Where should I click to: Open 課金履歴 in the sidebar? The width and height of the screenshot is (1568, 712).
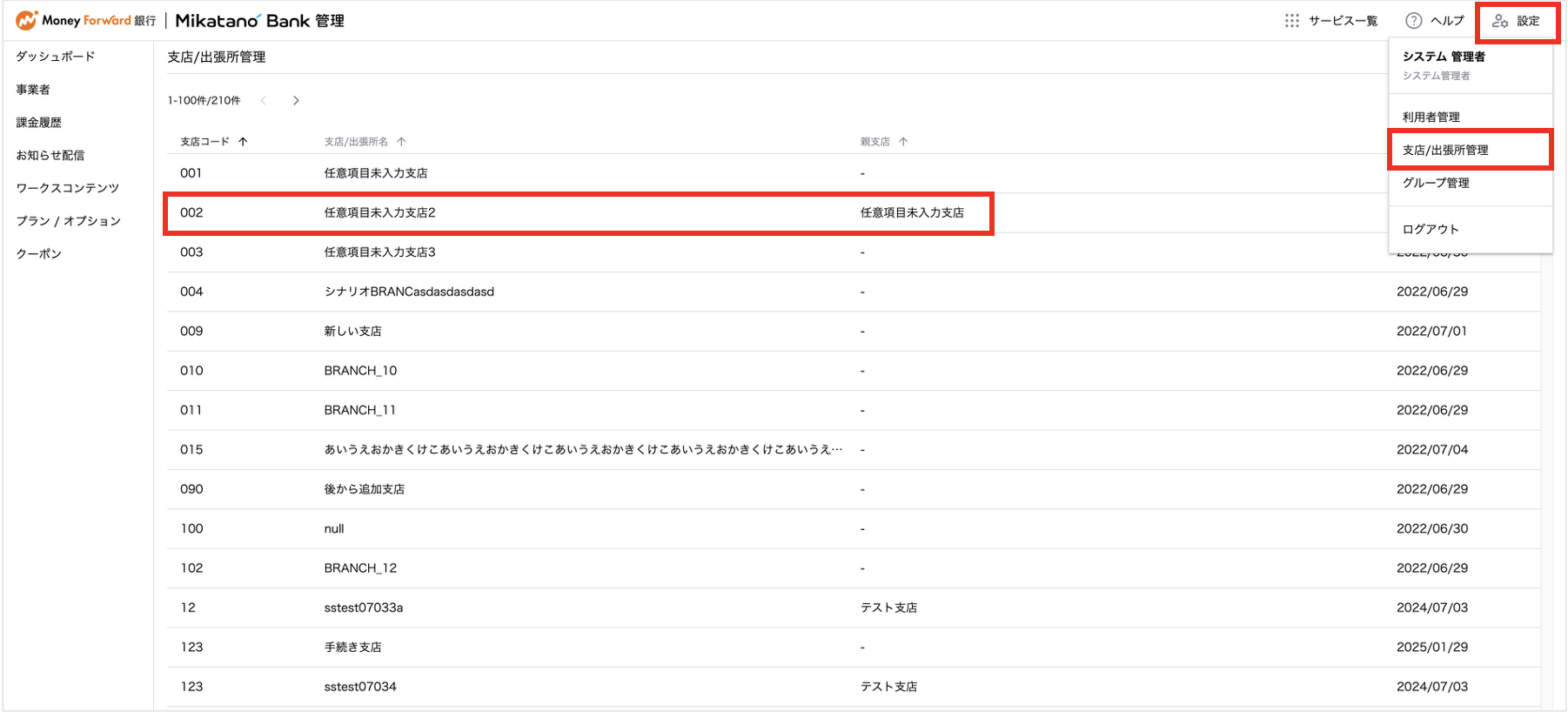(39, 123)
